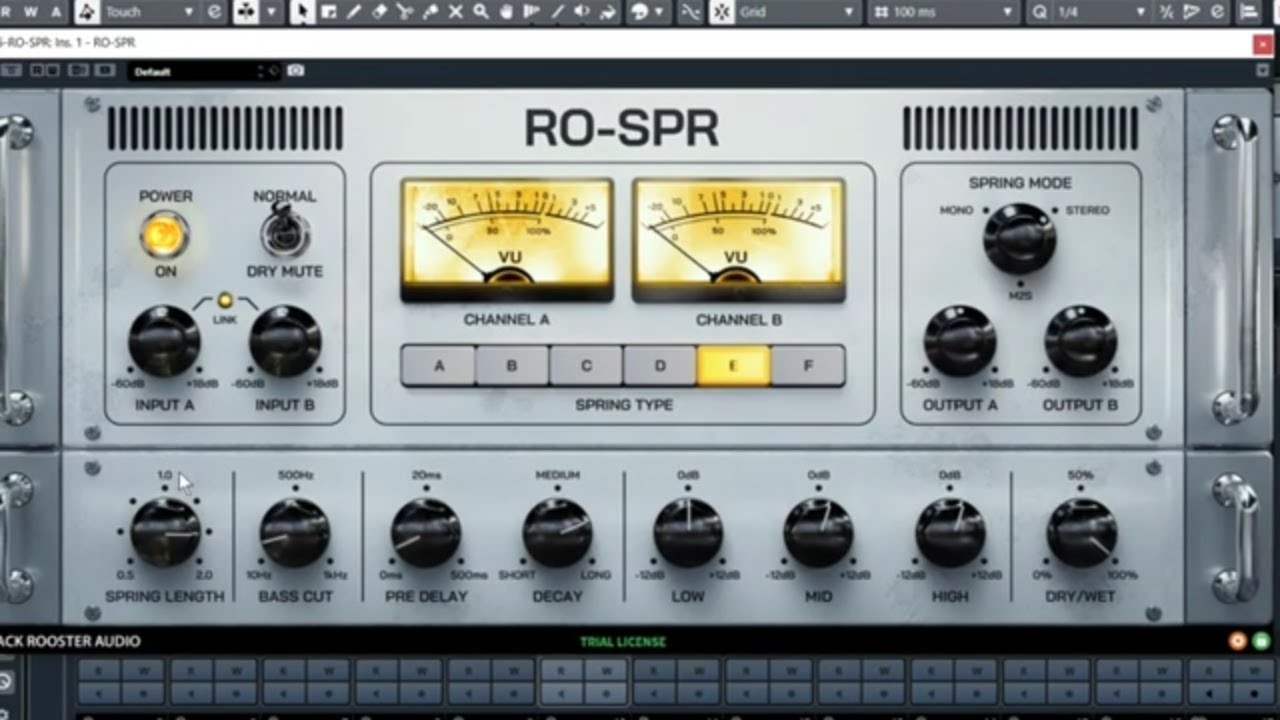Image resolution: width=1280 pixels, height=720 pixels.
Task: Click the SPRING LENGTH knob
Action: click(x=165, y=532)
